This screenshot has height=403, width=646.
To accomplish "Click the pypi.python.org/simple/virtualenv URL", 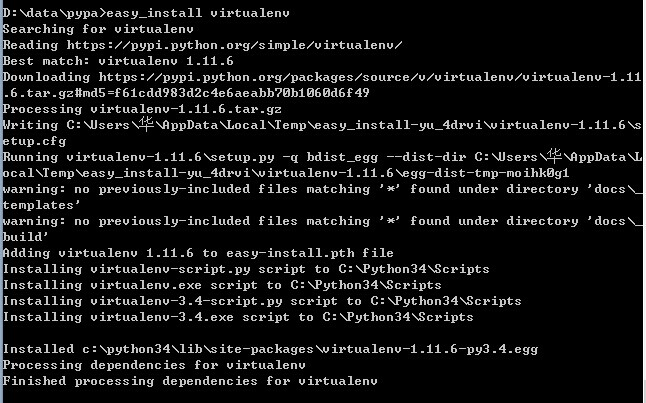I will point(234,45).
